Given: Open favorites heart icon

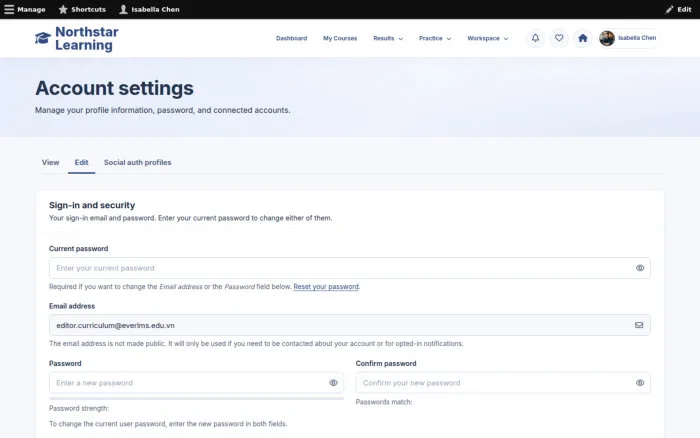Looking at the screenshot, I should pyautogui.click(x=559, y=38).
